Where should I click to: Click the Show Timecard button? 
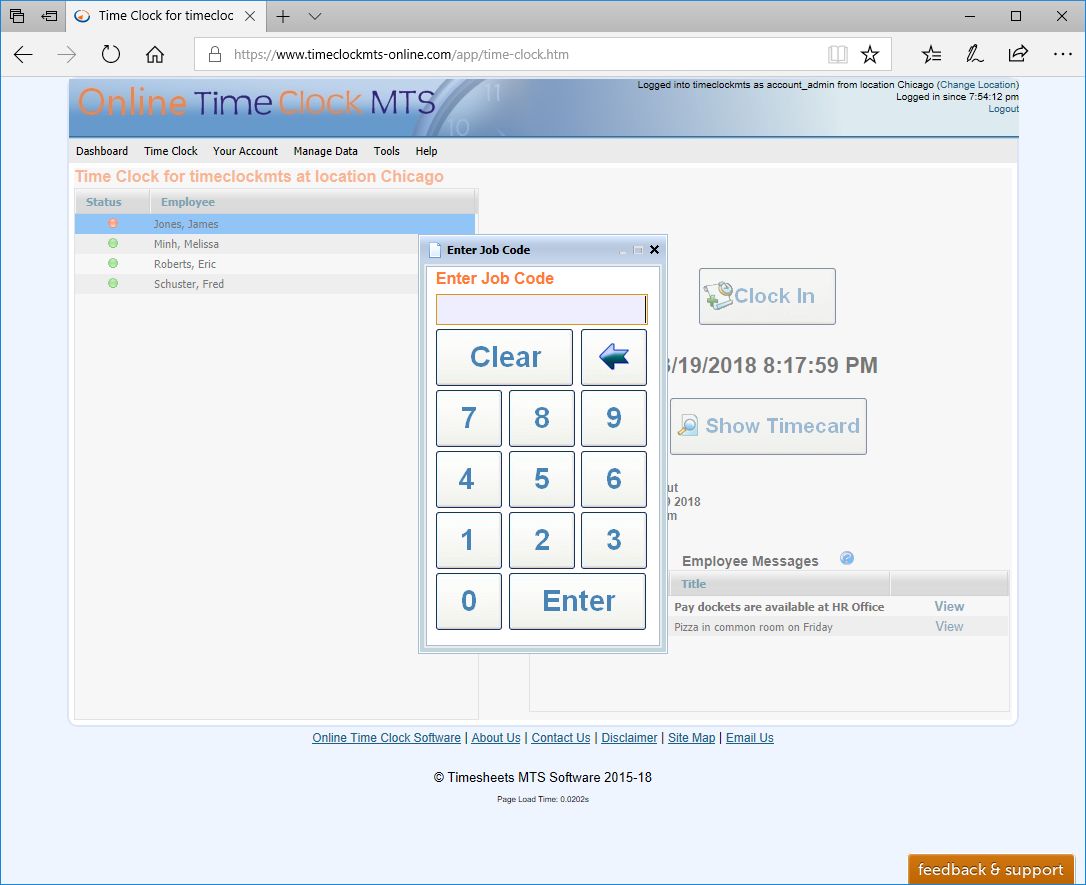pos(768,427)
